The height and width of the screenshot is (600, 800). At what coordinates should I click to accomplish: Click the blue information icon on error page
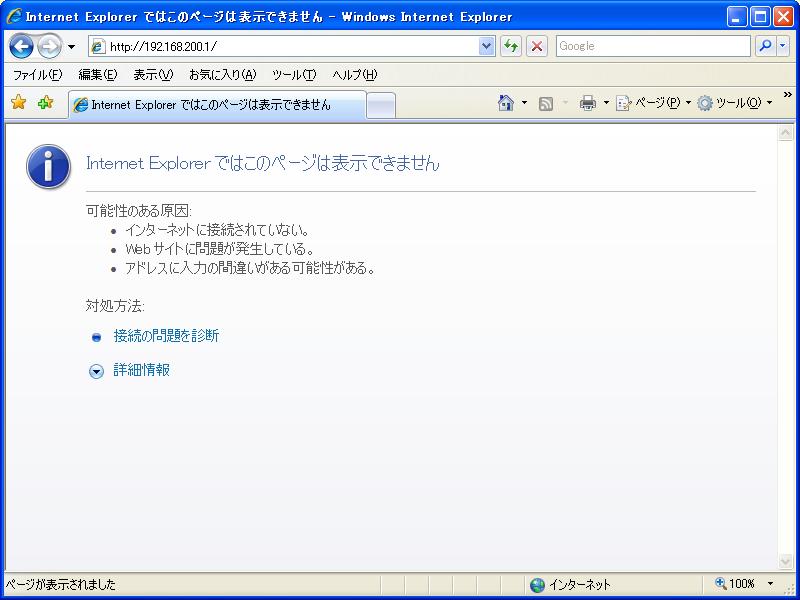pos(48,166)
